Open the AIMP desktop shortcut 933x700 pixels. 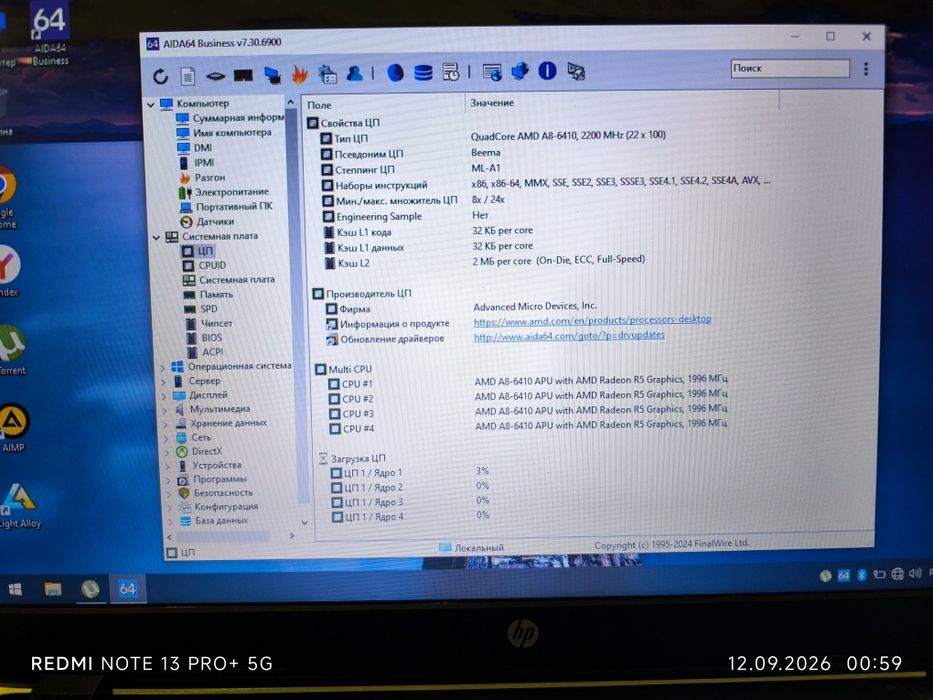[14, 427]
